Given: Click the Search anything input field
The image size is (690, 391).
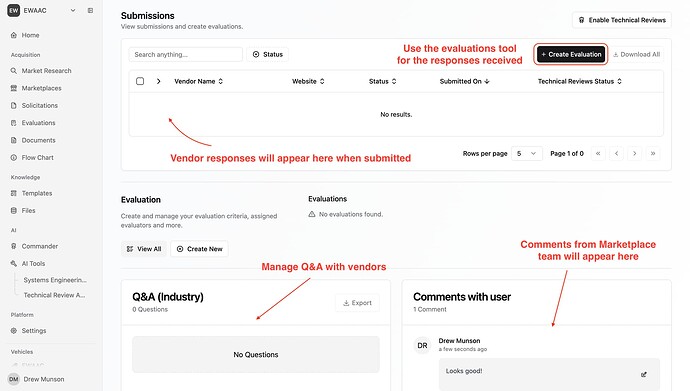Looking at the screenshot, I should [x=185, y=55].
